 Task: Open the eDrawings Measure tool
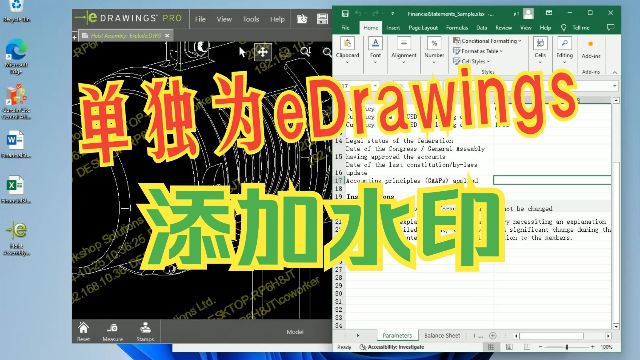pos(113,331)
